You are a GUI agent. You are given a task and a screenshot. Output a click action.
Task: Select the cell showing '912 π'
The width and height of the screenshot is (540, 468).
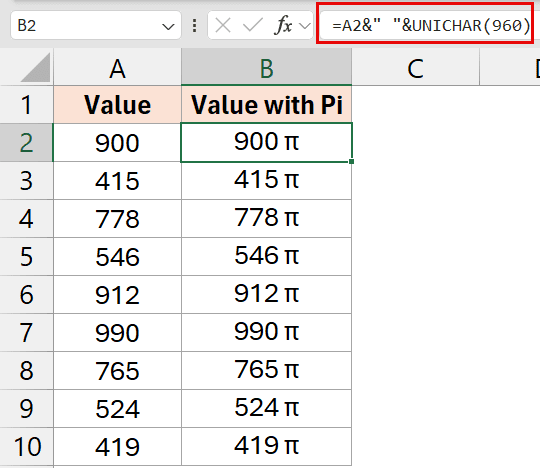267,294
